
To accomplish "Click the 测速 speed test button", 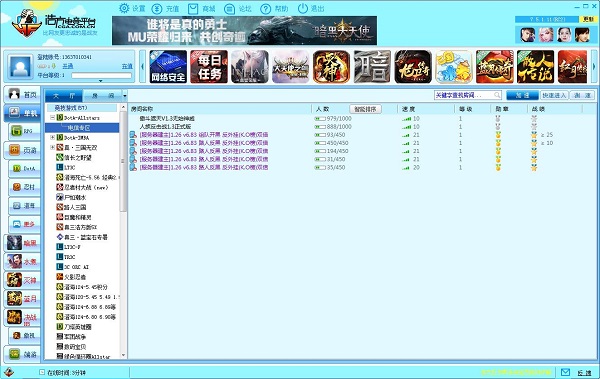I will (582, 95).
